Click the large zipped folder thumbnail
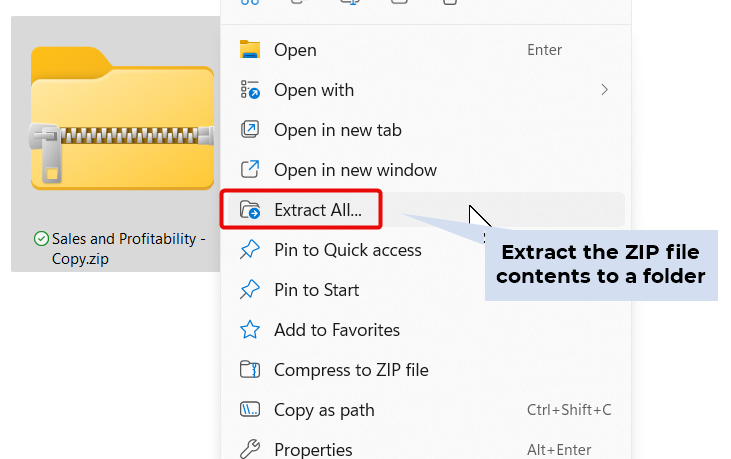 [x=122, y=118]
